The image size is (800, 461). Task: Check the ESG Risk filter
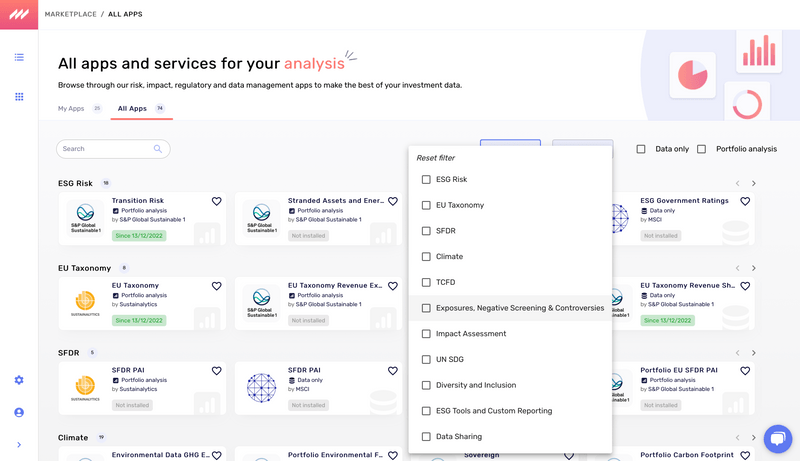click(x=426, y=180)
